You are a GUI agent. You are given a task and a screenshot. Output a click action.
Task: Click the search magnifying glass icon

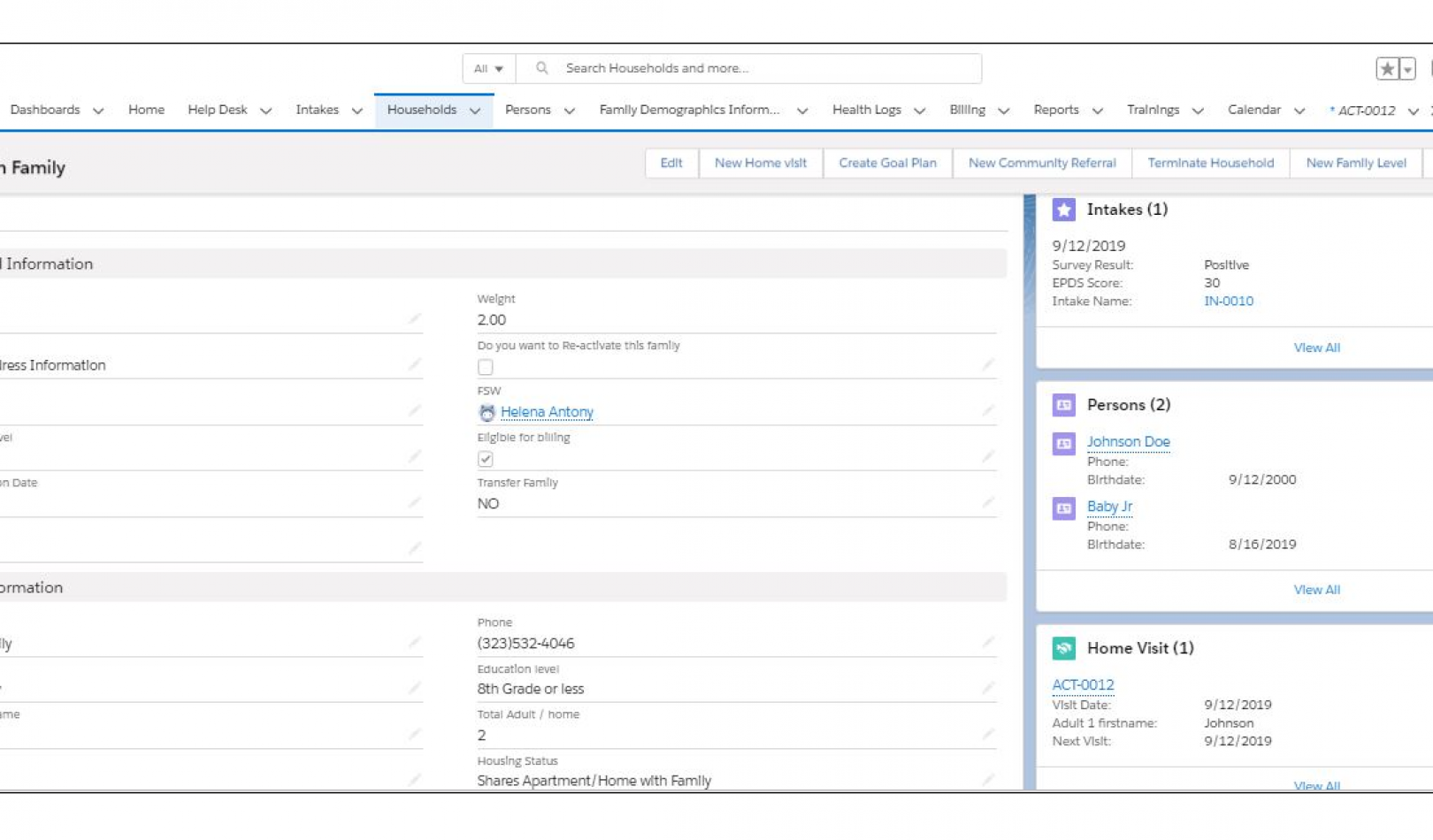click(x=540, y=68)
